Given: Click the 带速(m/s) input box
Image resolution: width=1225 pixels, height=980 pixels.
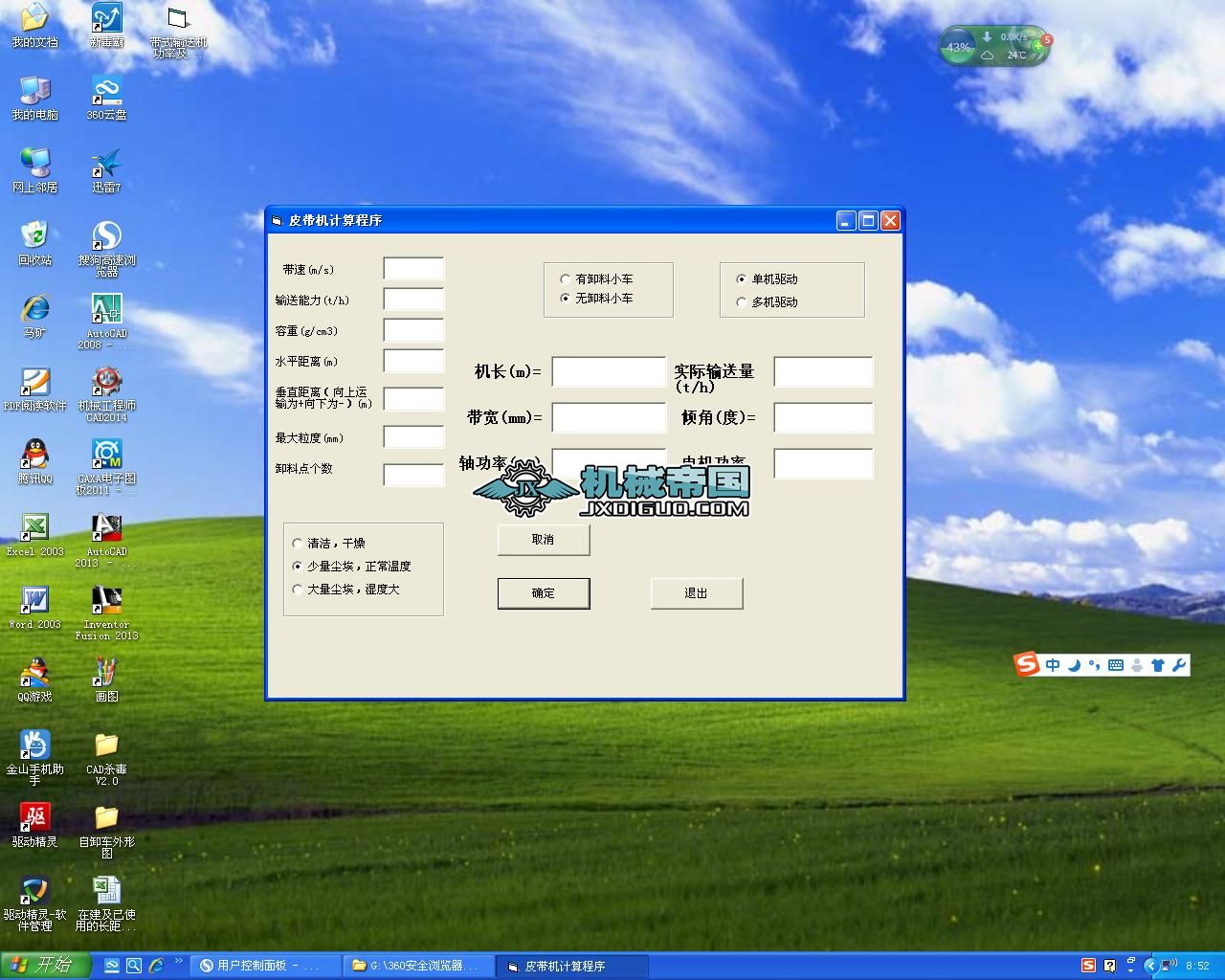Looking at the screenshot, I should [x=413, y=269].
